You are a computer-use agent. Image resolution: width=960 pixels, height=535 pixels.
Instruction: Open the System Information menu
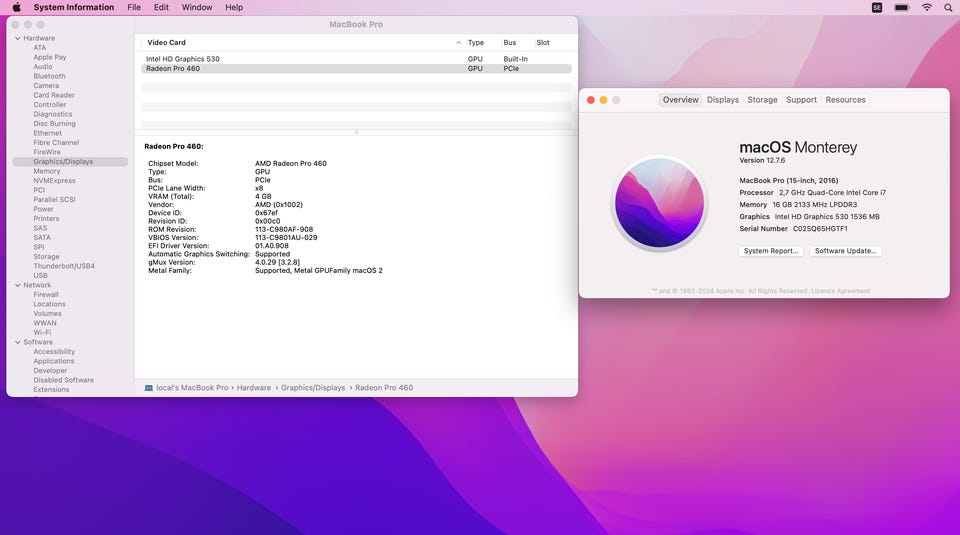click(x=73, y=7)
